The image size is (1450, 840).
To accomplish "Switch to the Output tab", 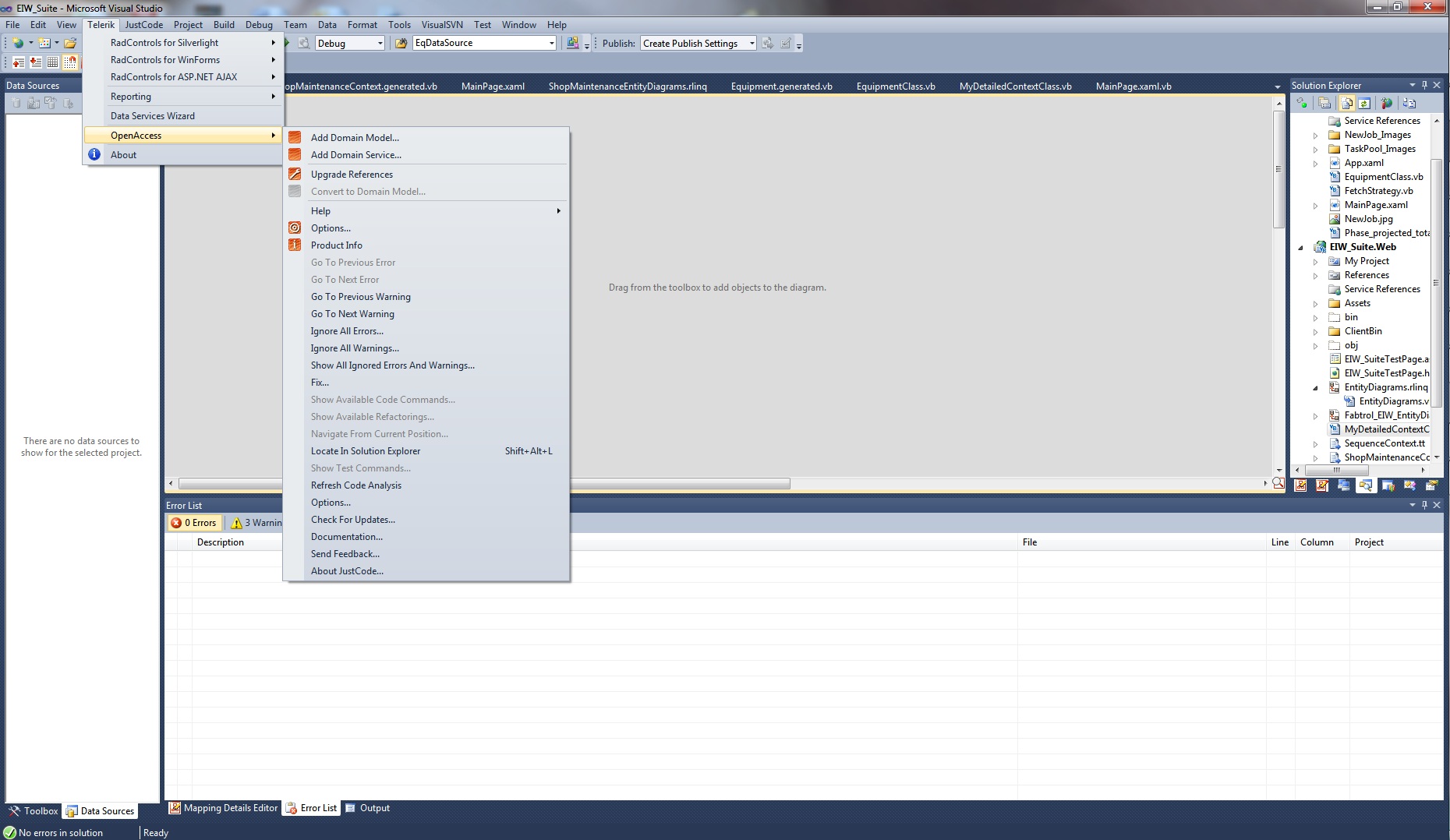I will coord(368,808).
